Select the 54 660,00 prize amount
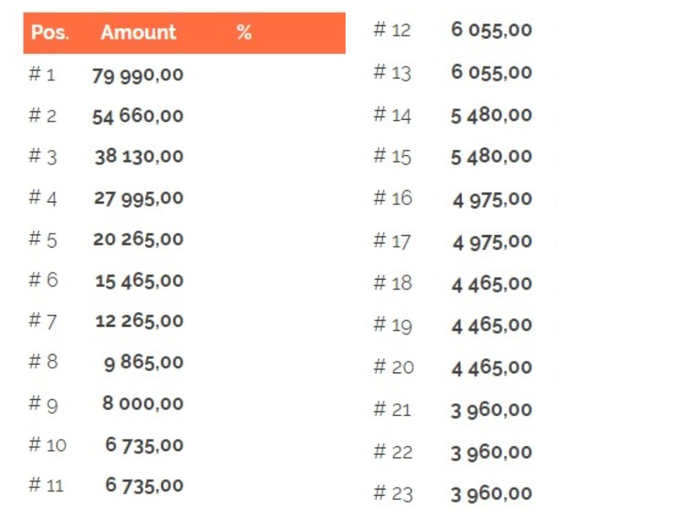This screenshot has width=700, height=525. coord(138,116)
